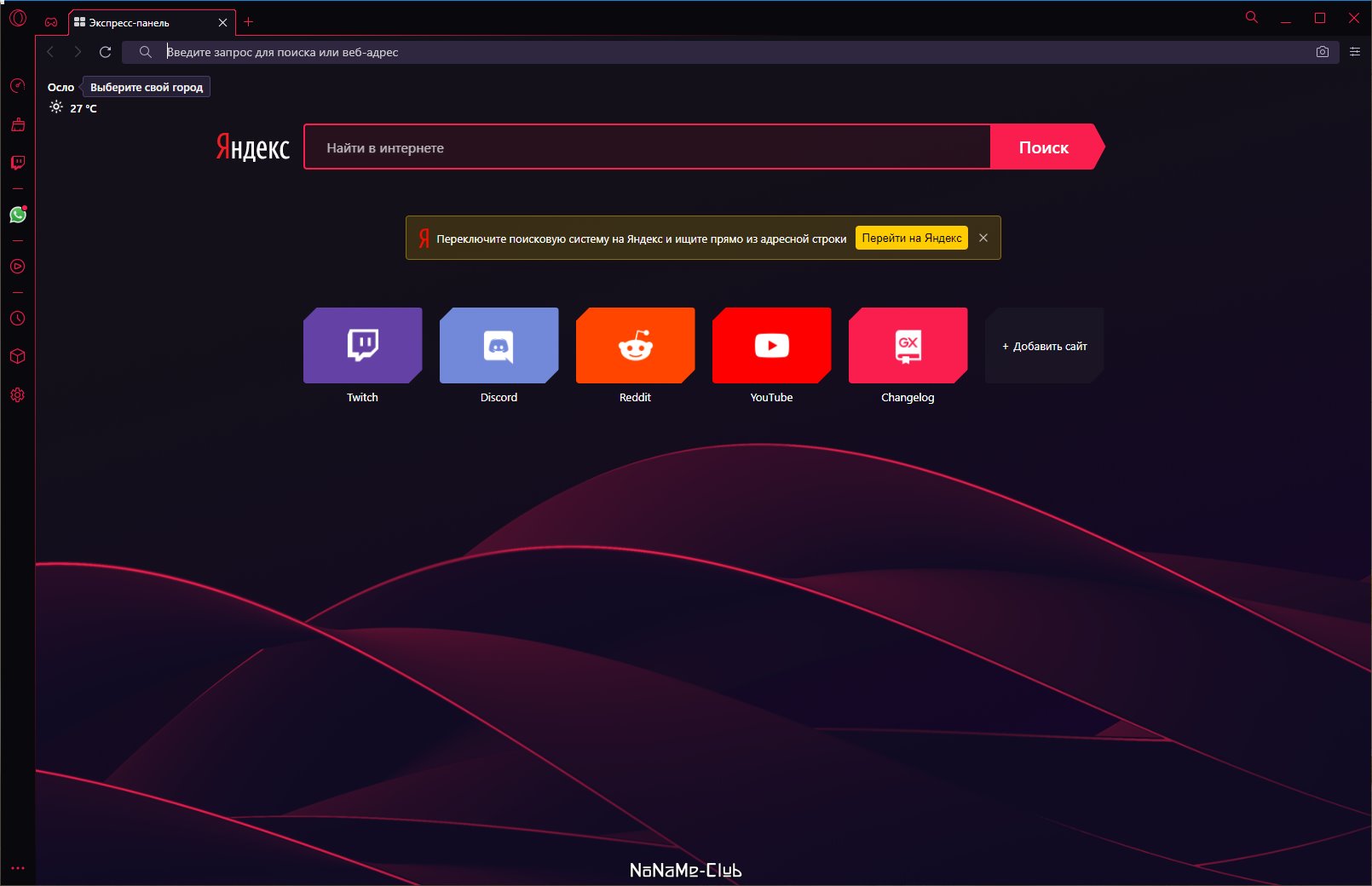Open Settings gear in sidebar
The height and width of the screenshot is (886, 1372).
[x=18, y=395]
